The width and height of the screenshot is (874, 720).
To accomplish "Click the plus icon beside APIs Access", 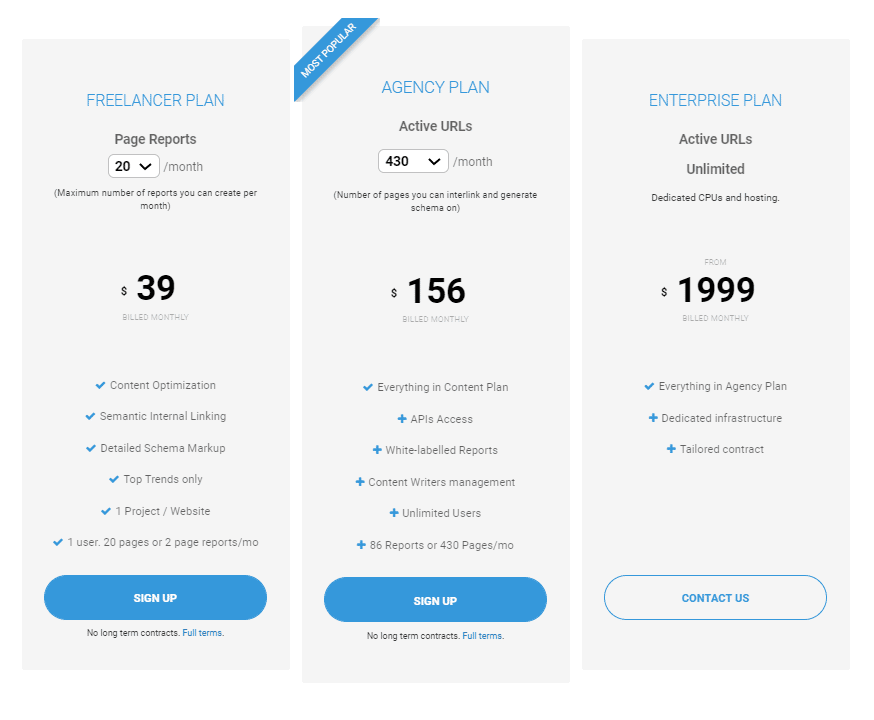I will (x=402, y=419).
